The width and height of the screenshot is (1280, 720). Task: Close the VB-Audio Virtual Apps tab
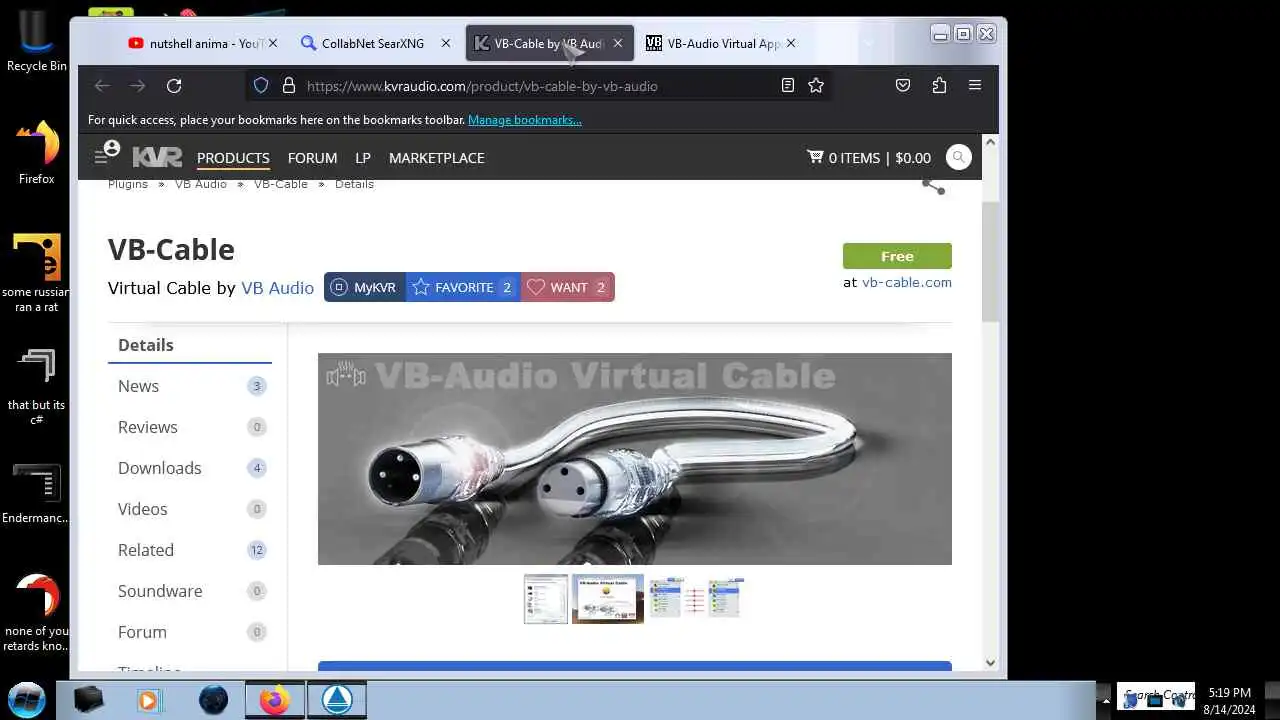(x=791, y=43)
